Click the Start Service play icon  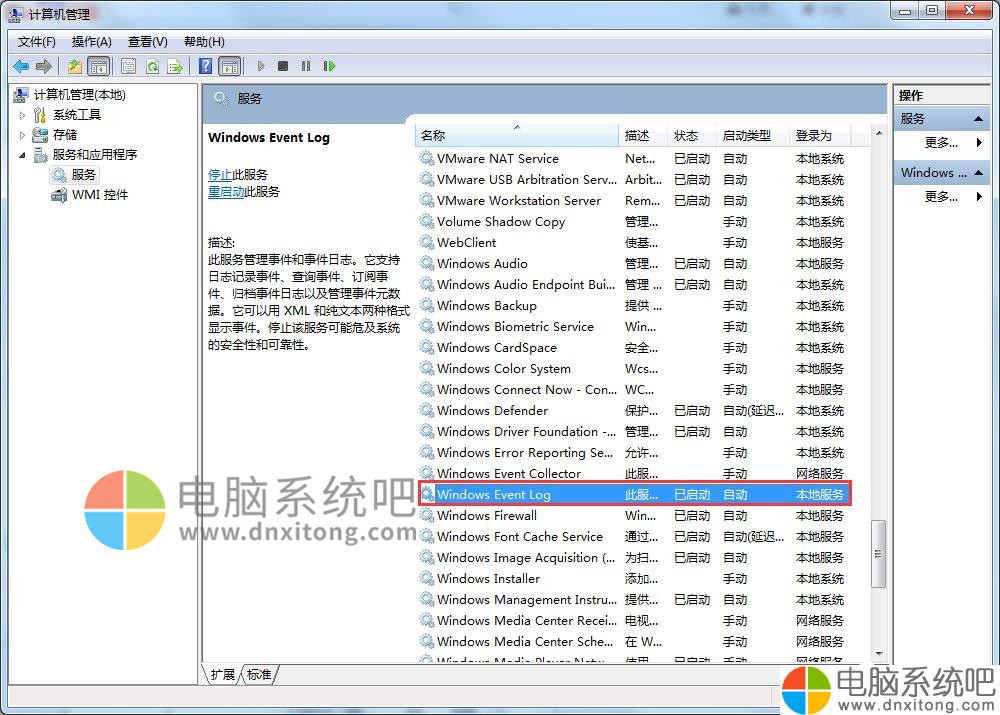[260, 66]
